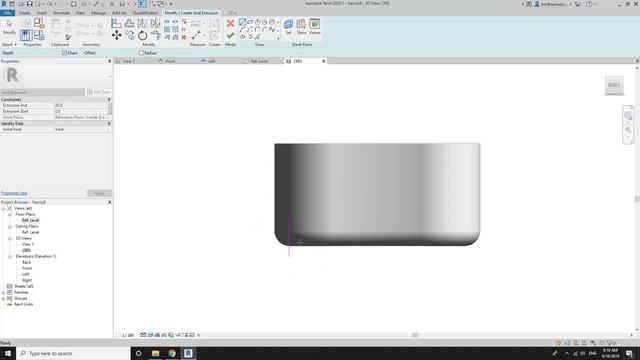Open the Select panel dropdown
640x360 pixels.
click(x=9, y=44)
